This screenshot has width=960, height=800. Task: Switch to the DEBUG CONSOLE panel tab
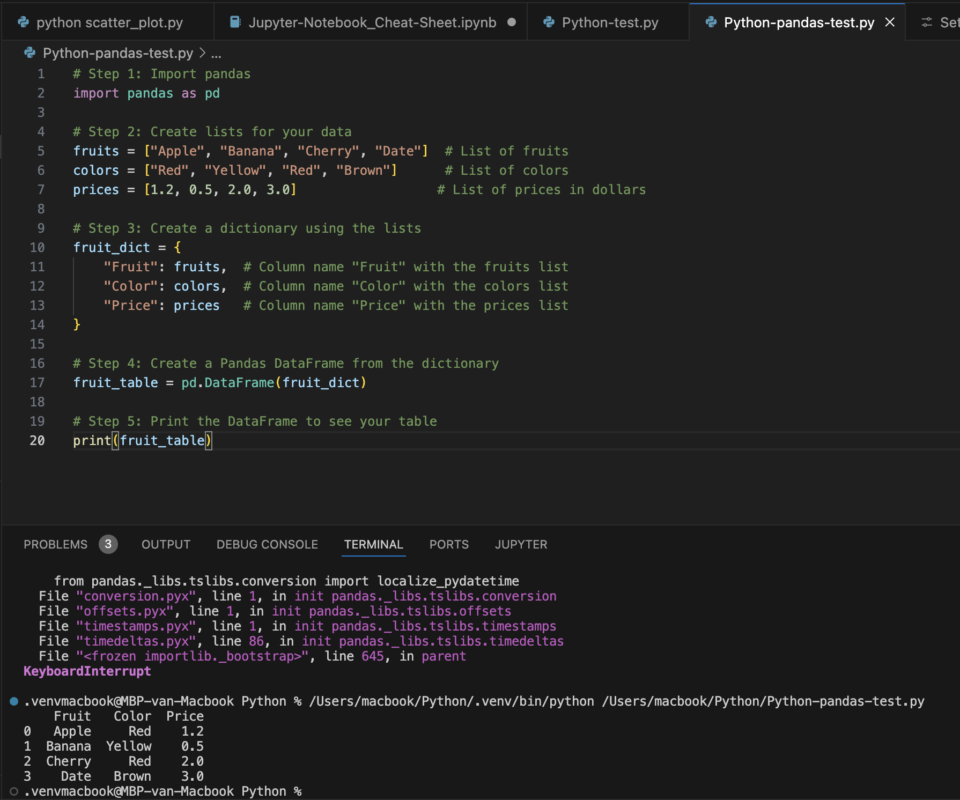point(267,544)
